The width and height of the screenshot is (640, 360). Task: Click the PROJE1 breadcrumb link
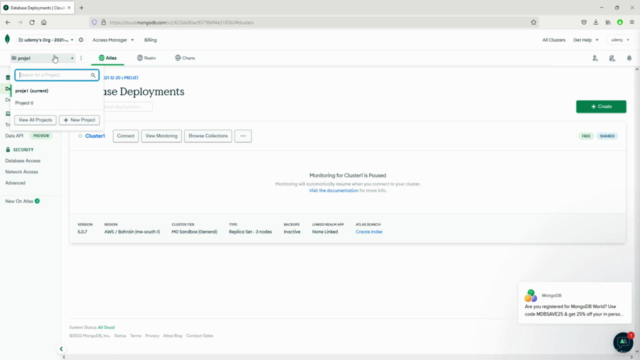tap(131, 78)
